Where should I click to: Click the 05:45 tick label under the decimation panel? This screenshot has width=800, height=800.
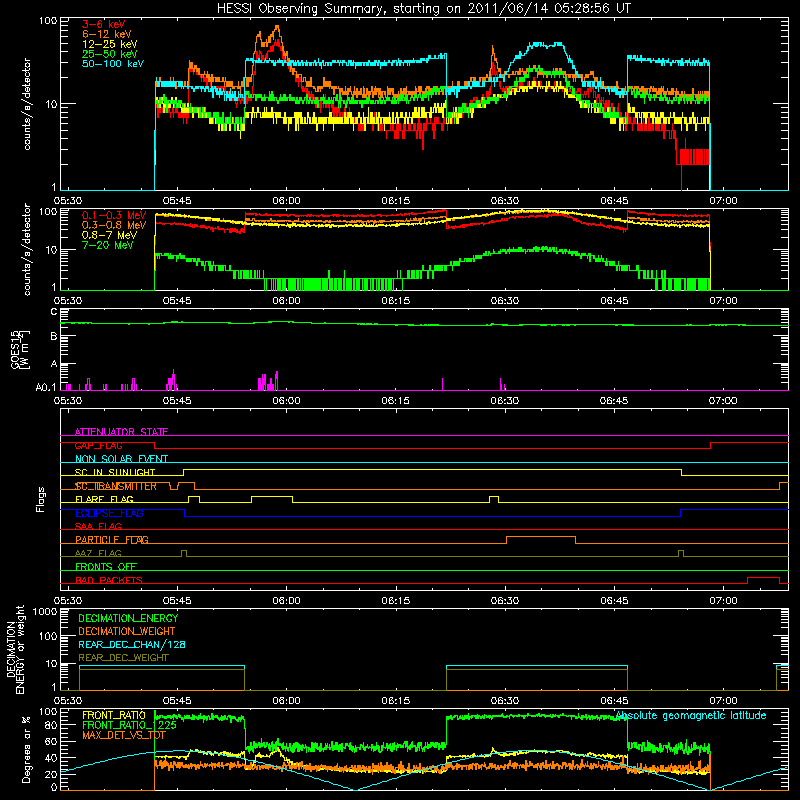point(177,701)
